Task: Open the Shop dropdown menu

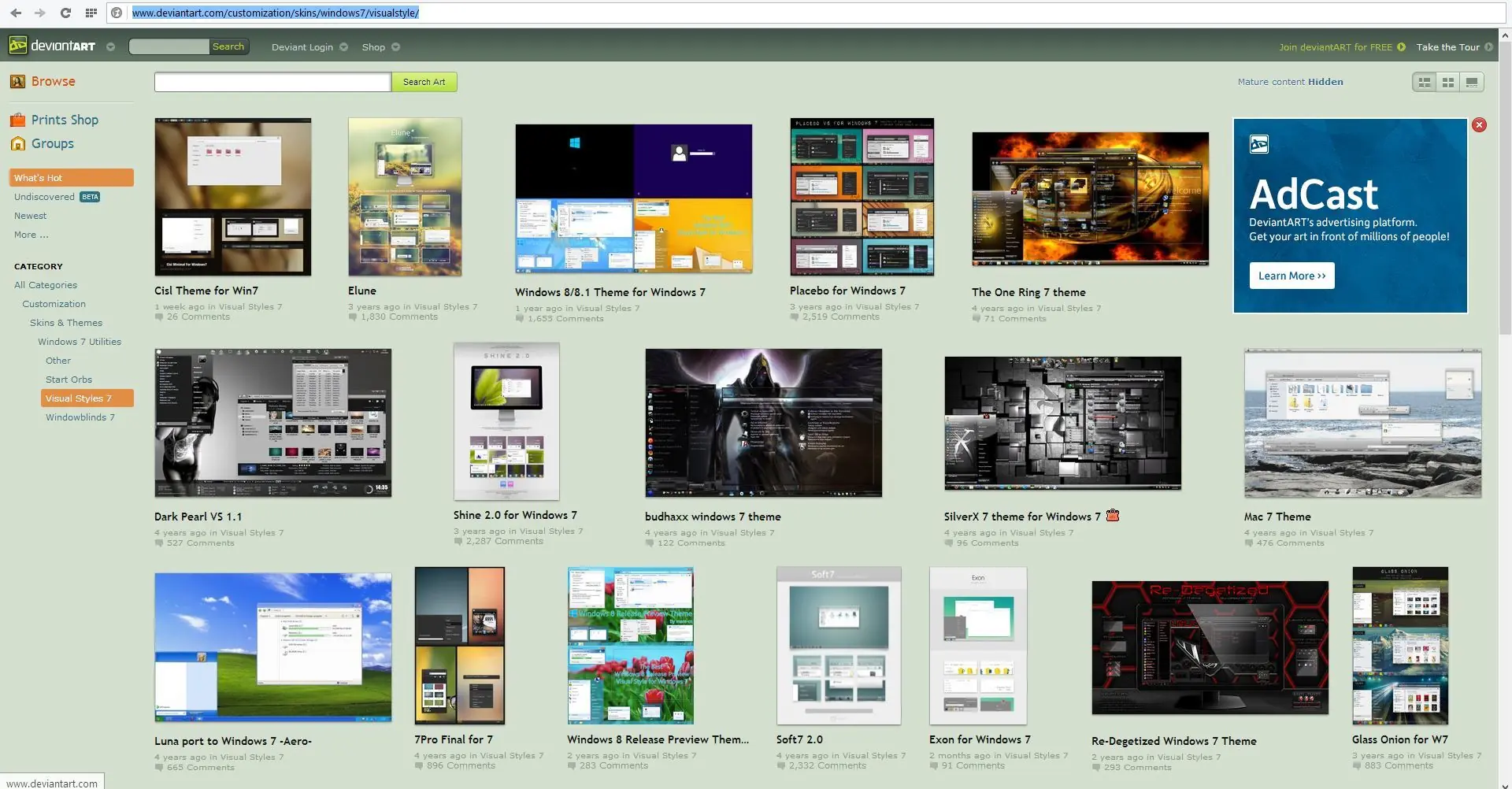Action: (x=380, y=47)
